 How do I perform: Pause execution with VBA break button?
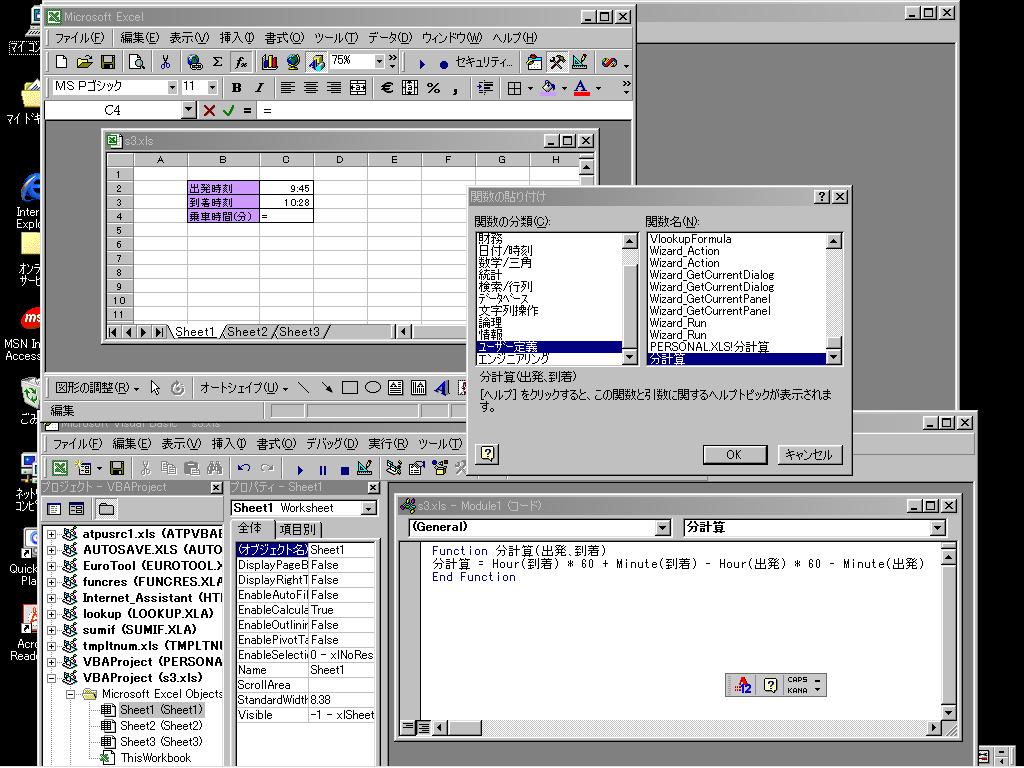pos(323,469)
